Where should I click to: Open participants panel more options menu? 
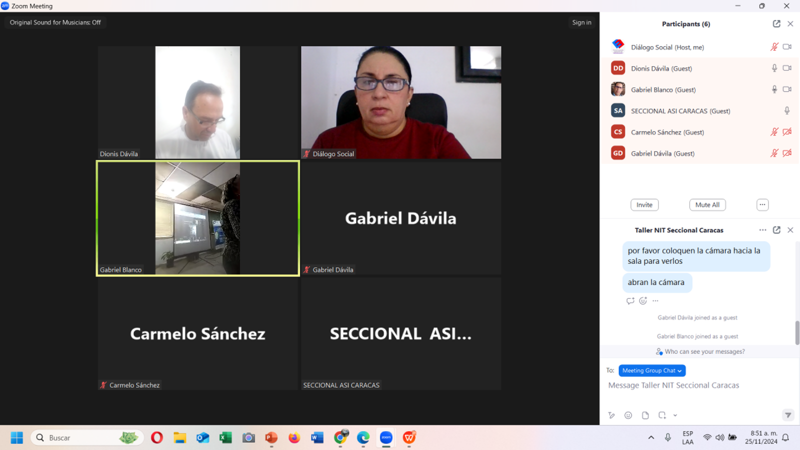(762, 205)
